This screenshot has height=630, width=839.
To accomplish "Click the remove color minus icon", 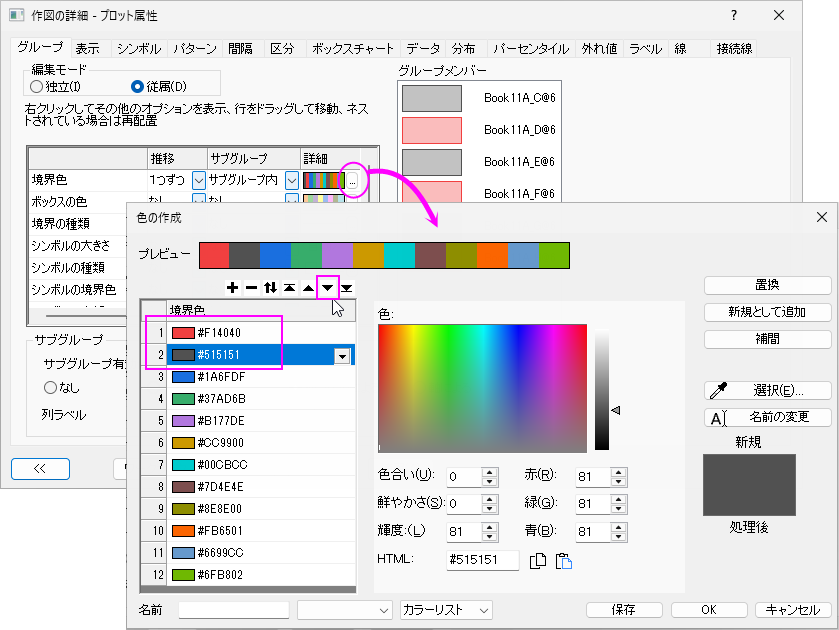I will [x=251, y=288].
